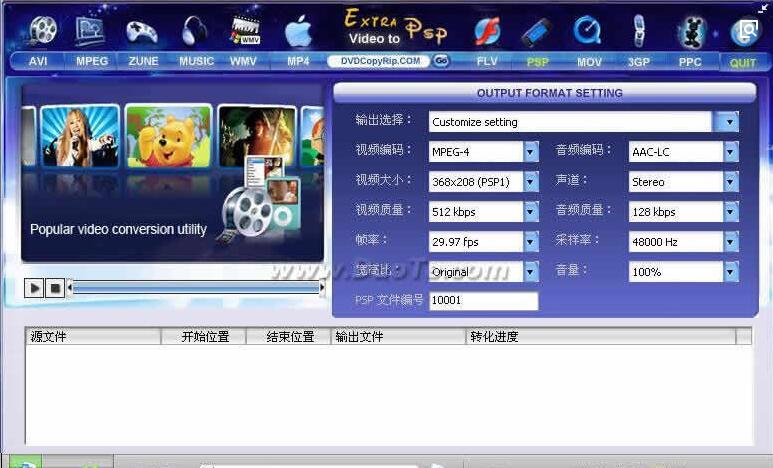Open the Original aspect ratio dropdown

pos(530,272)
